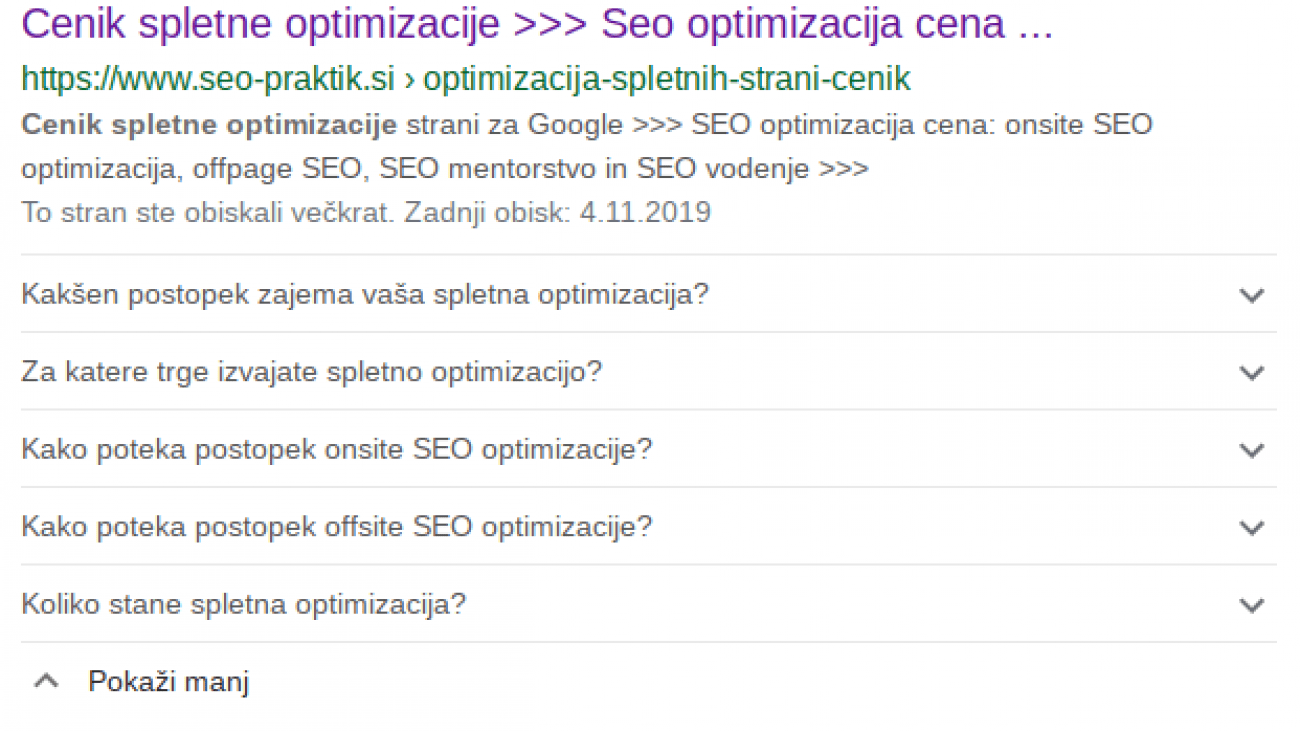
Task: Expand "Kakšen postopek zajema vaša spletna optimizacija?"
Action: 365,294
